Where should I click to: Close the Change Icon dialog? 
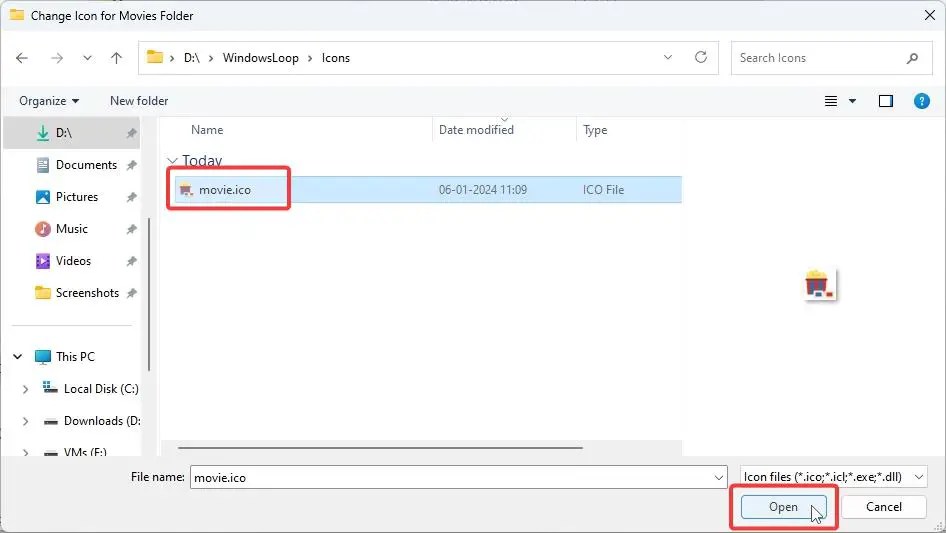point(930,15)
